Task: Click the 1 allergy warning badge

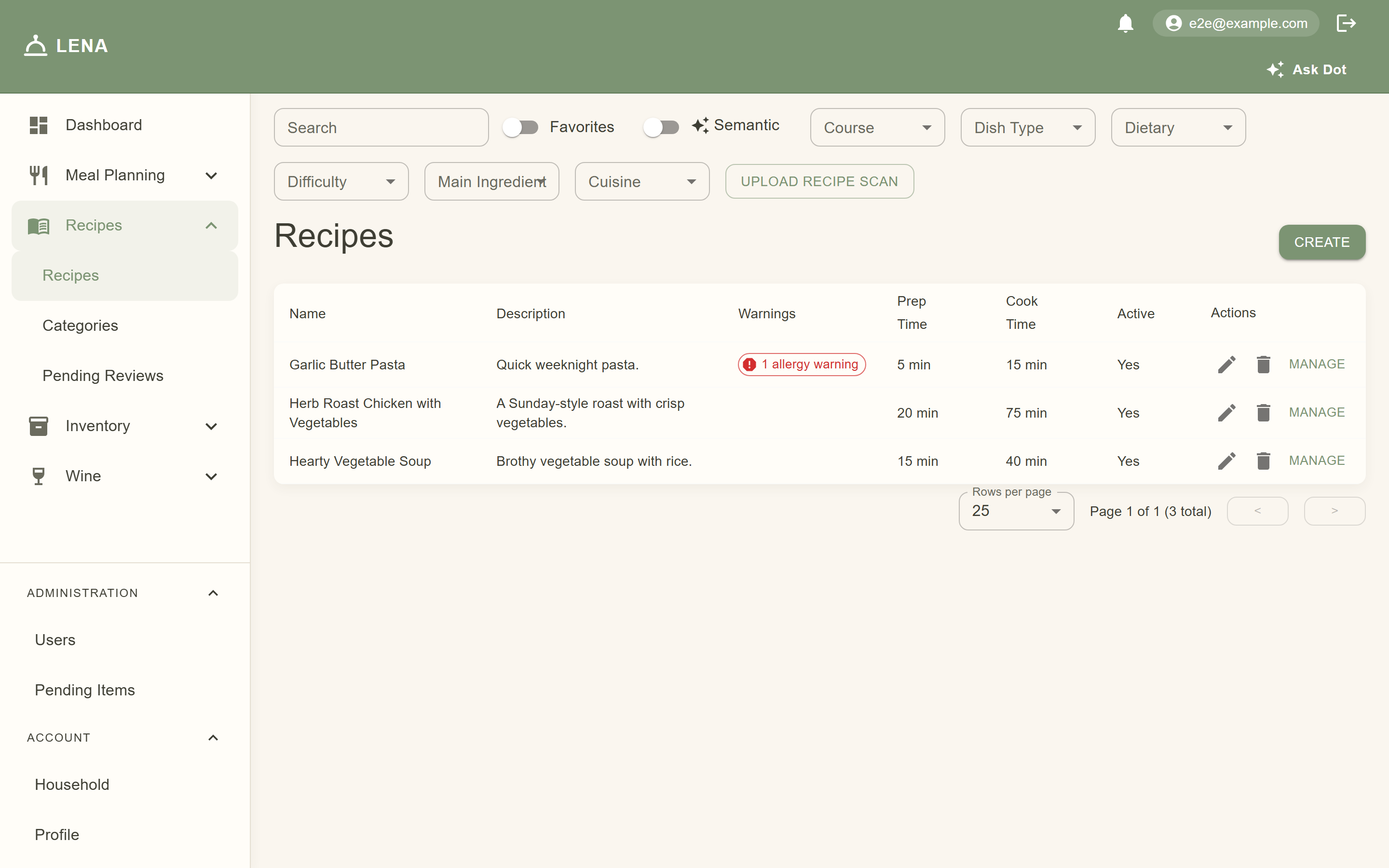Action: (801, 365)
